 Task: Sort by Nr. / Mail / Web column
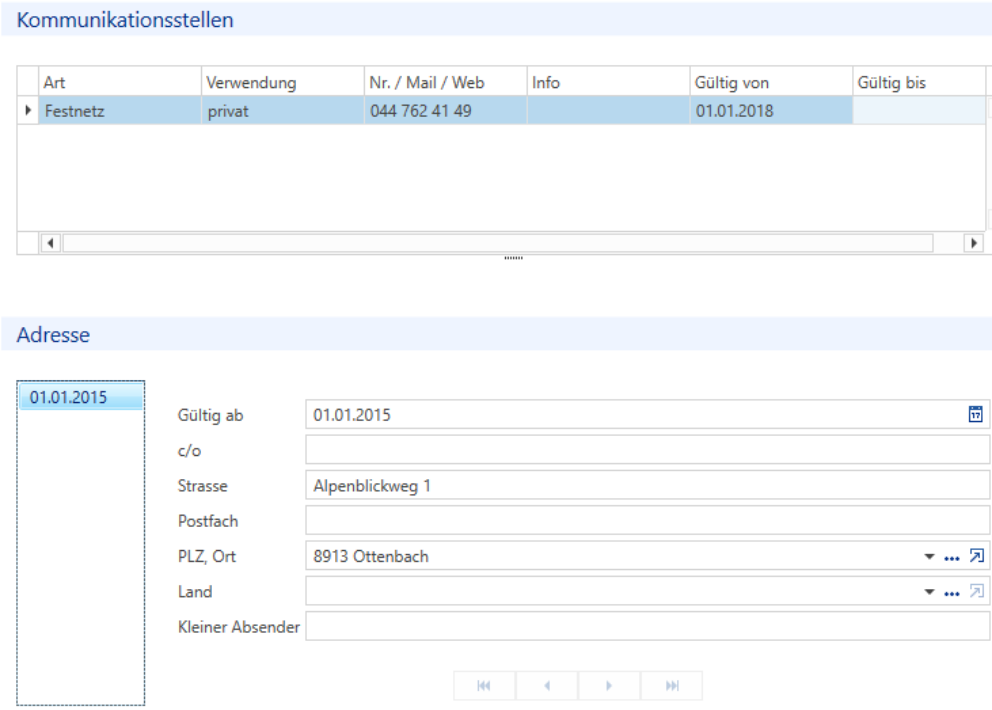coord(445,82)
